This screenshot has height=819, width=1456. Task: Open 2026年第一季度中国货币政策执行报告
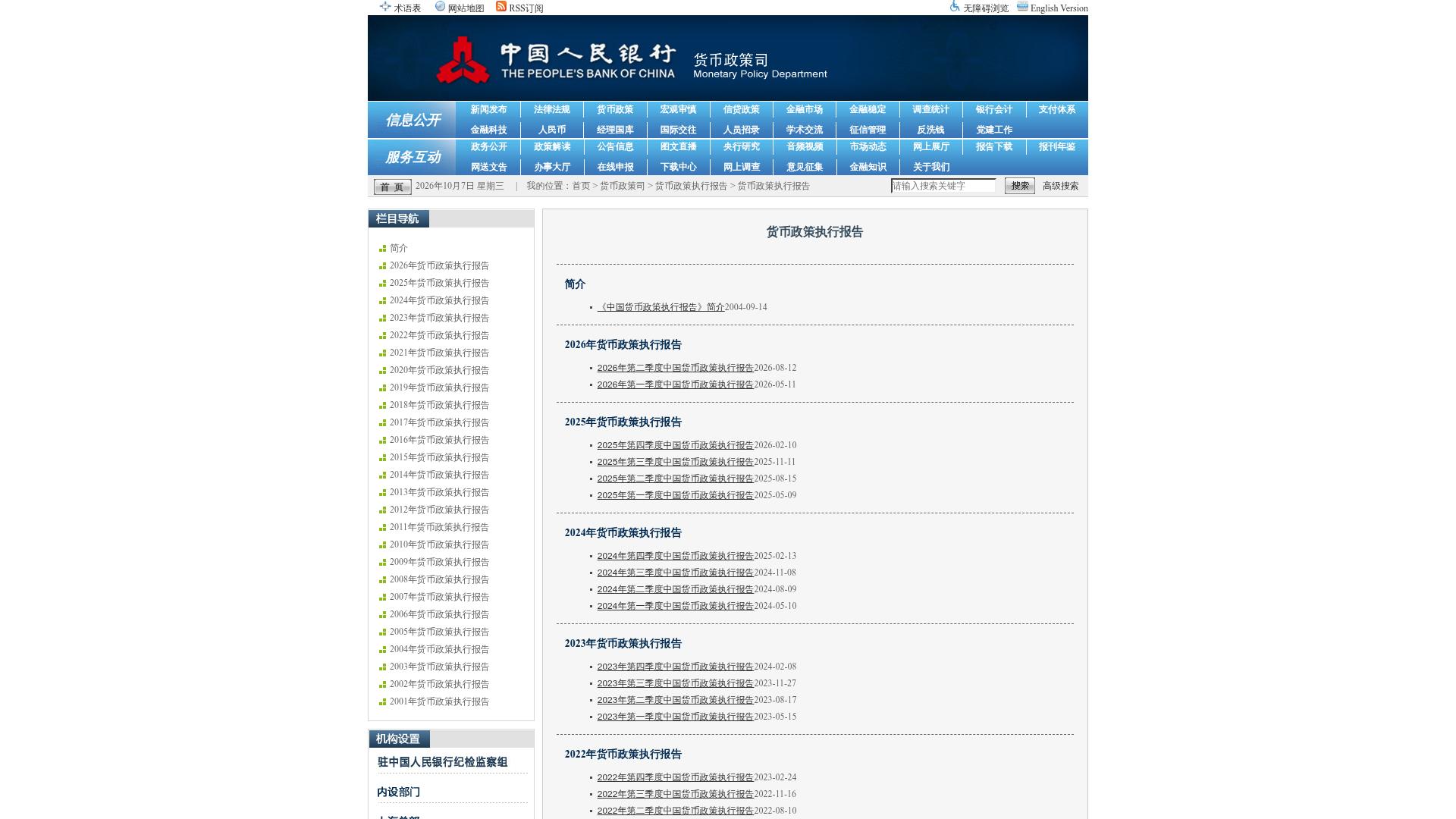[675, 385]
